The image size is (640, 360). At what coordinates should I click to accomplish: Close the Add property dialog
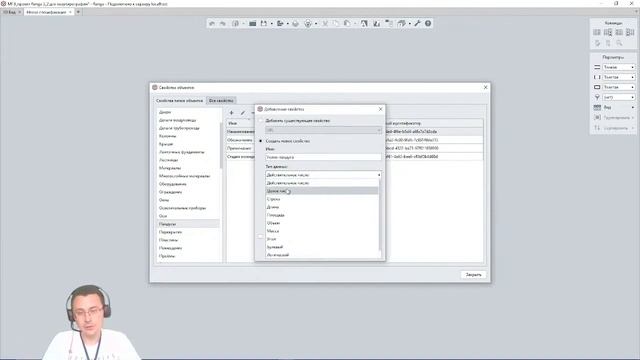click(380, 109)
